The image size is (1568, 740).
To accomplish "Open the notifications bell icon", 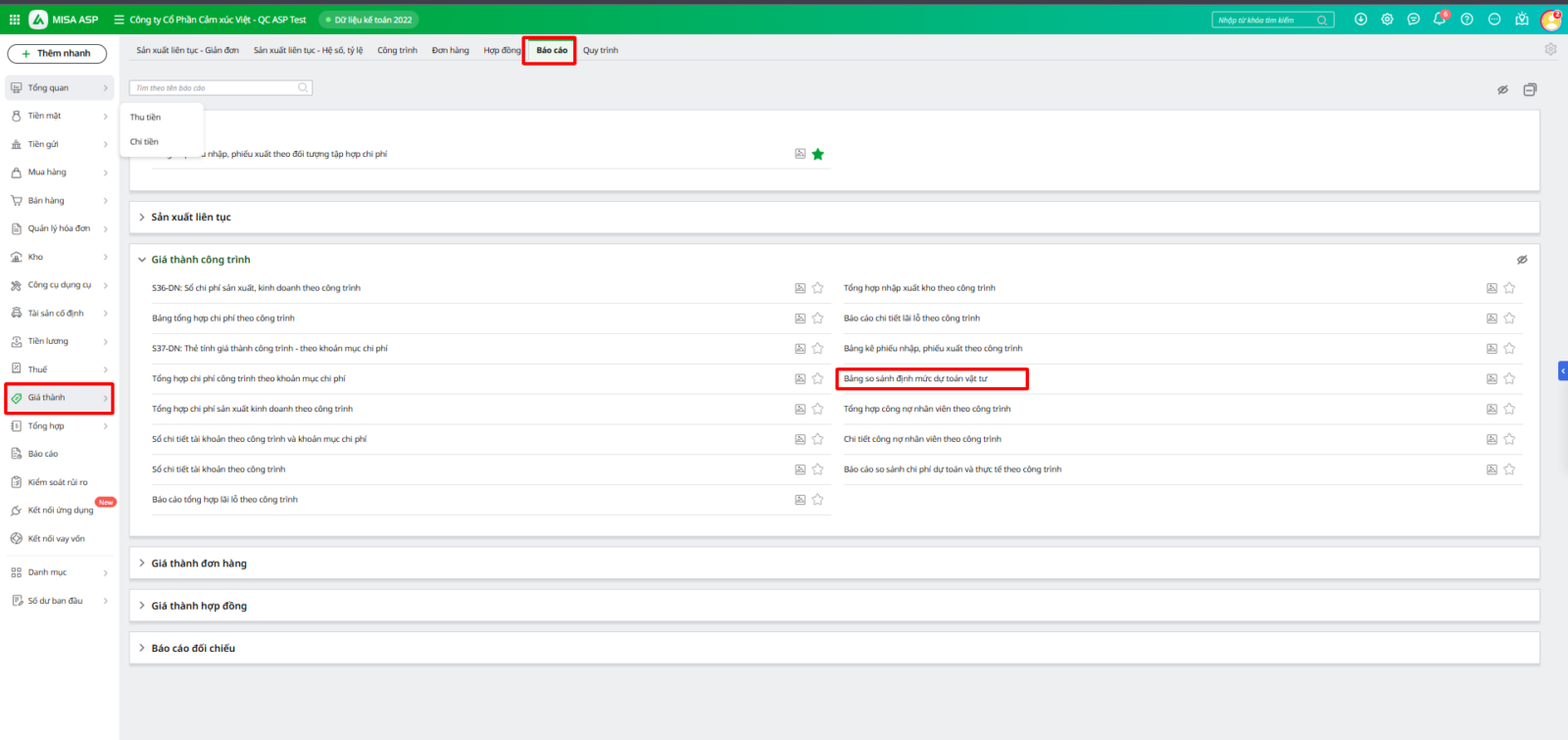I will pos(1440,20).
